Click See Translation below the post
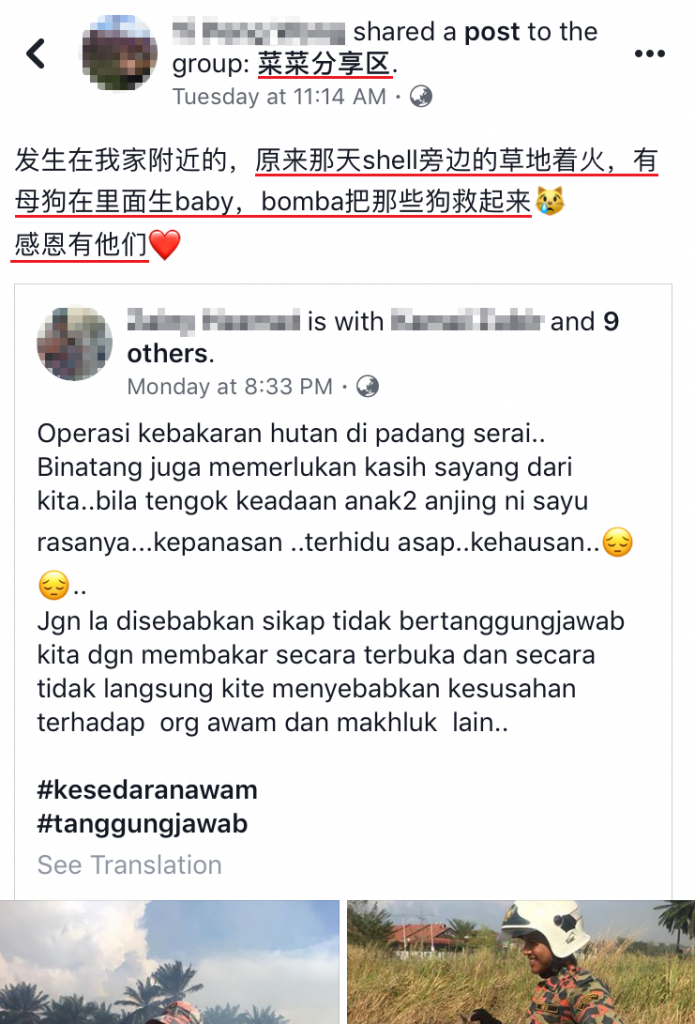695x1024 pixels. (129, 865)
